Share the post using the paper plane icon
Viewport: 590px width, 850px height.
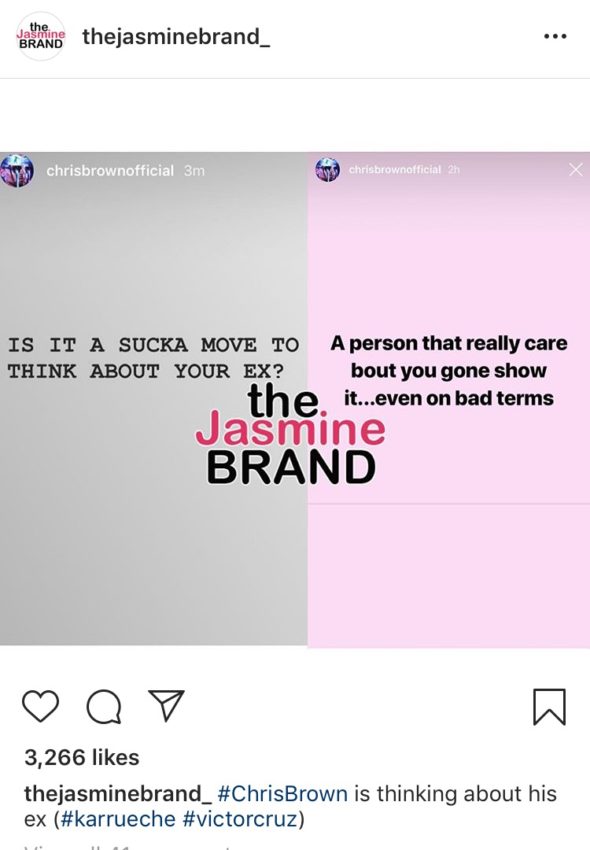pyautogui.click(x=166, y=705)
